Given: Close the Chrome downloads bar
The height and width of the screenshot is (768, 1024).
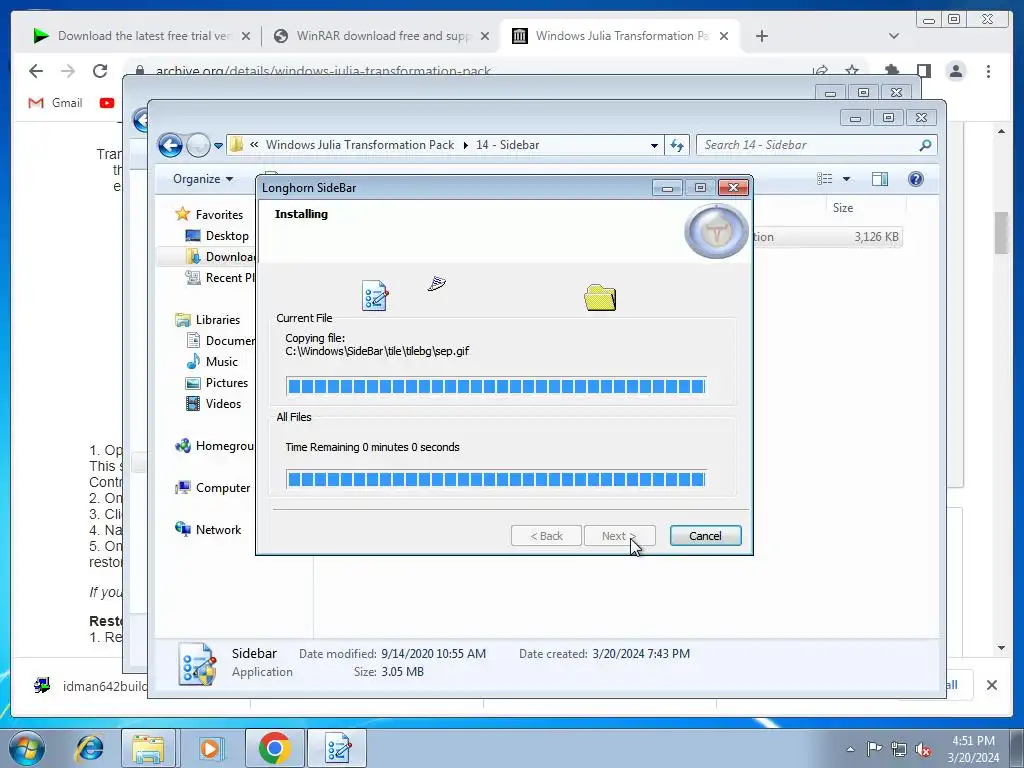Looking at the screenshot, I should click(x=991, y=685).
